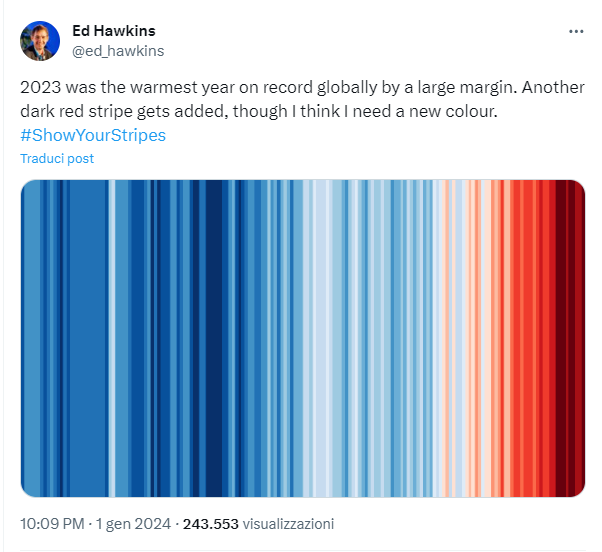Click the darkest navy blue stripe
The image size is (602, 552).
(x=214, y=338)
